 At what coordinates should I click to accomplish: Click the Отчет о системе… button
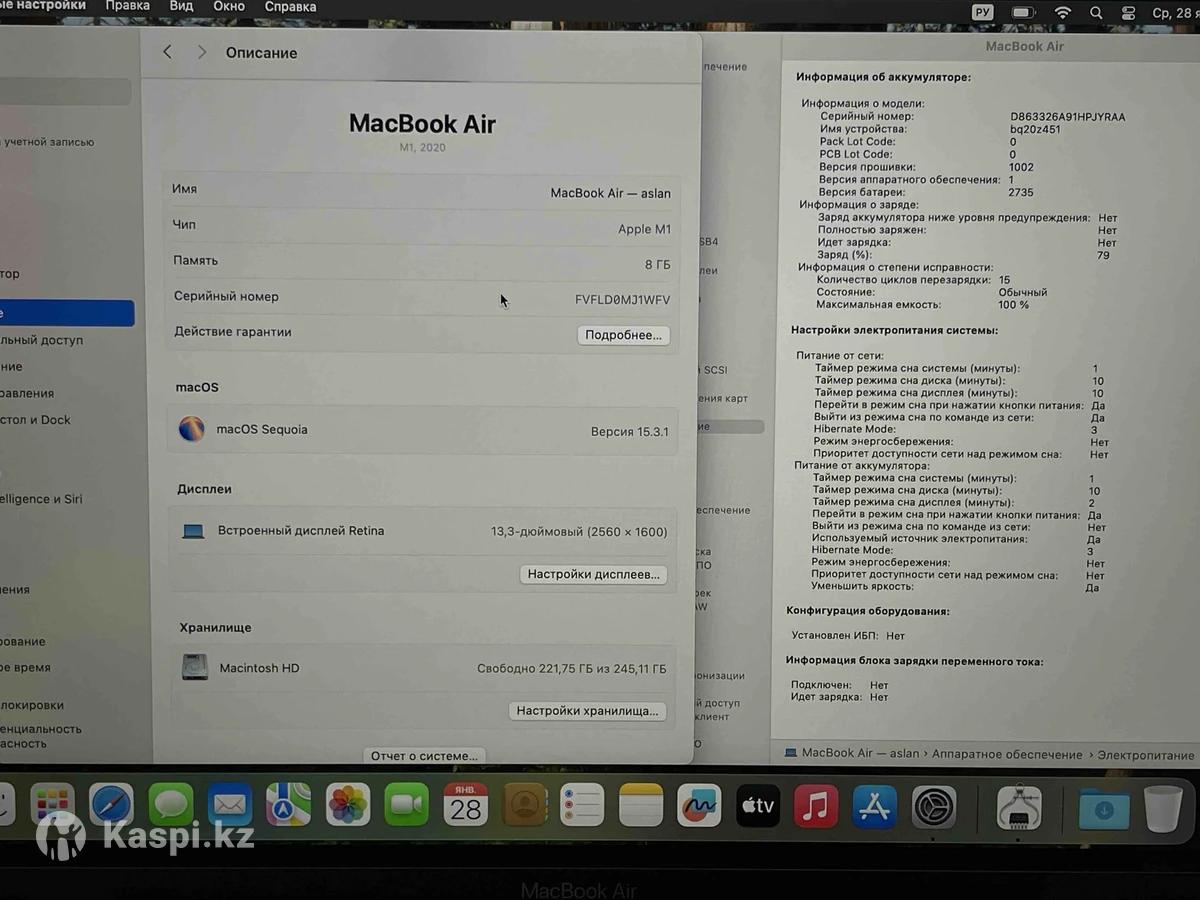pos(425,756)
